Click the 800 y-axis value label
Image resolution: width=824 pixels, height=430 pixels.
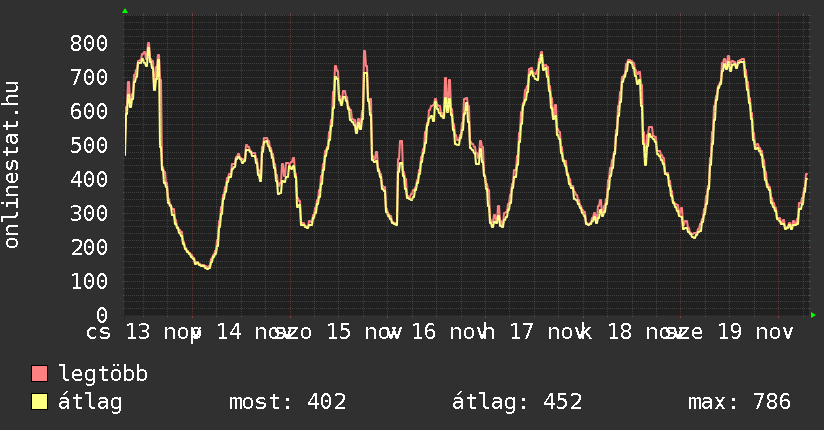89,43
